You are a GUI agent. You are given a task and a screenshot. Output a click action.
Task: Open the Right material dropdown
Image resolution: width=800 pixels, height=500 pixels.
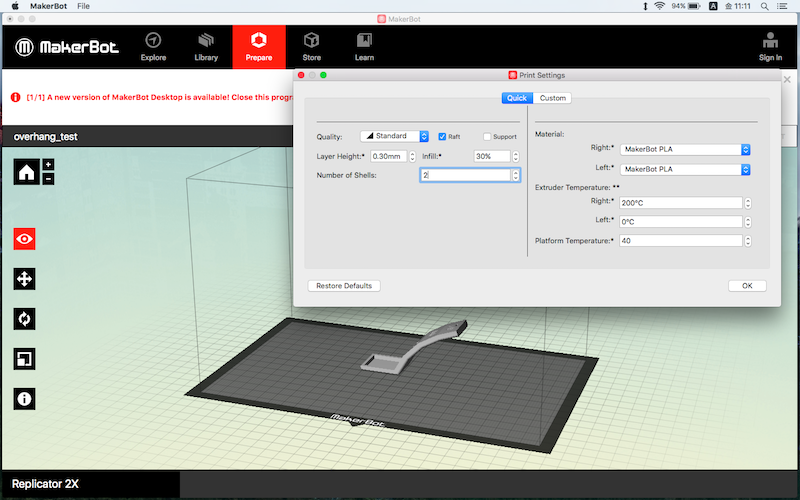[685, 149]
